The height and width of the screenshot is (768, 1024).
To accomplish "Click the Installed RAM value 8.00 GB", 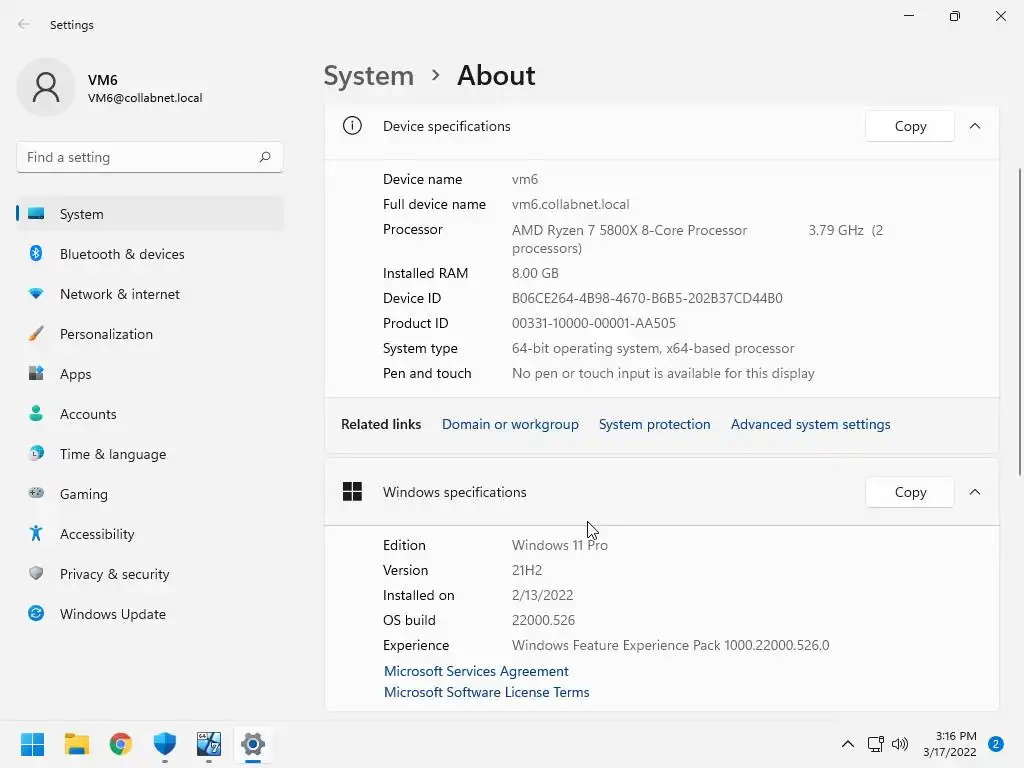I will pos(536,273).
